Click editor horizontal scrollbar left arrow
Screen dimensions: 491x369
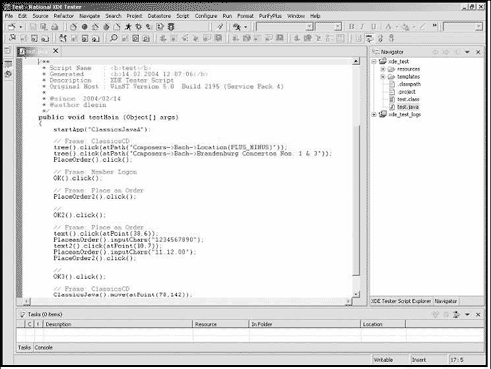click(27, 302)
